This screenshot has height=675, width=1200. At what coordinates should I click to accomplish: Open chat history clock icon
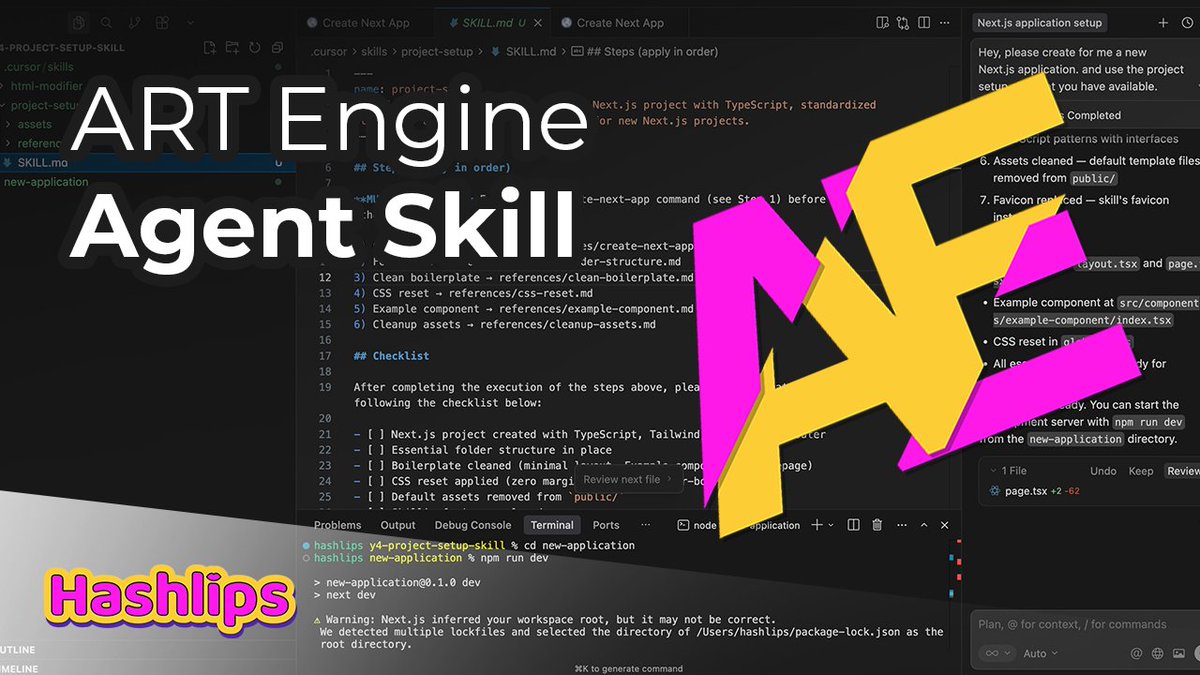point(1187,22)
